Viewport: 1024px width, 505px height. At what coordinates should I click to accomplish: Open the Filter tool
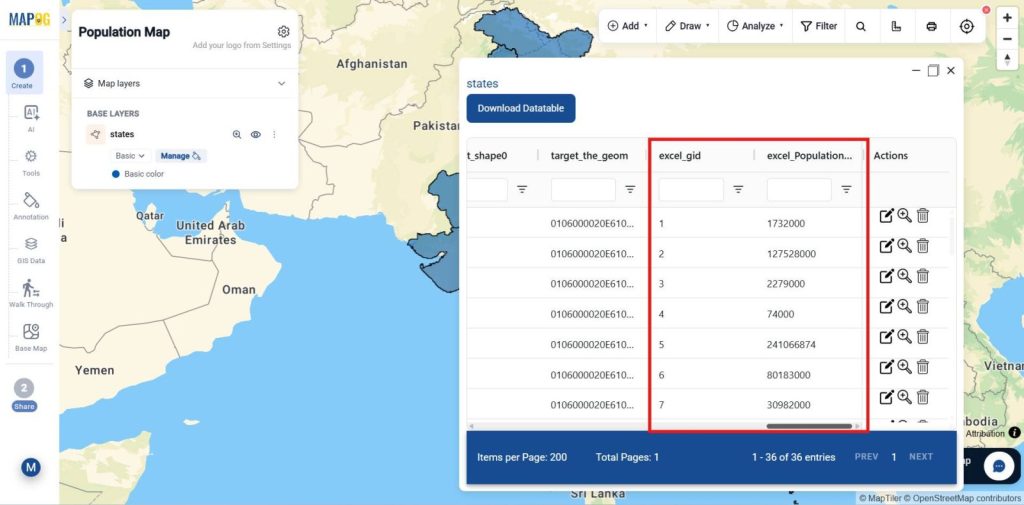pyautogui.click(x=819, y=26)
